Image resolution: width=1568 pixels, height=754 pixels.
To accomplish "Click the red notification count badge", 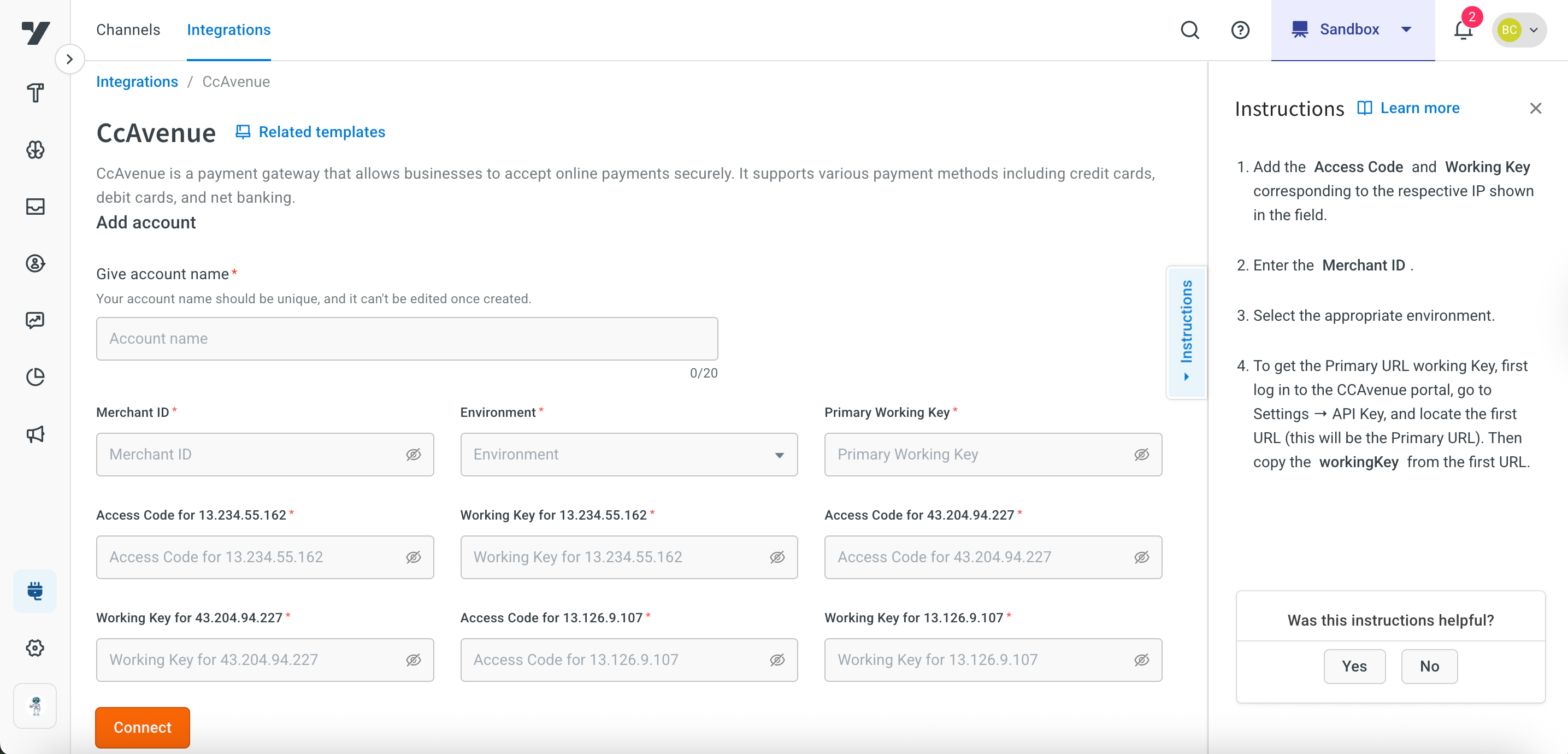I will (1471, 16).
